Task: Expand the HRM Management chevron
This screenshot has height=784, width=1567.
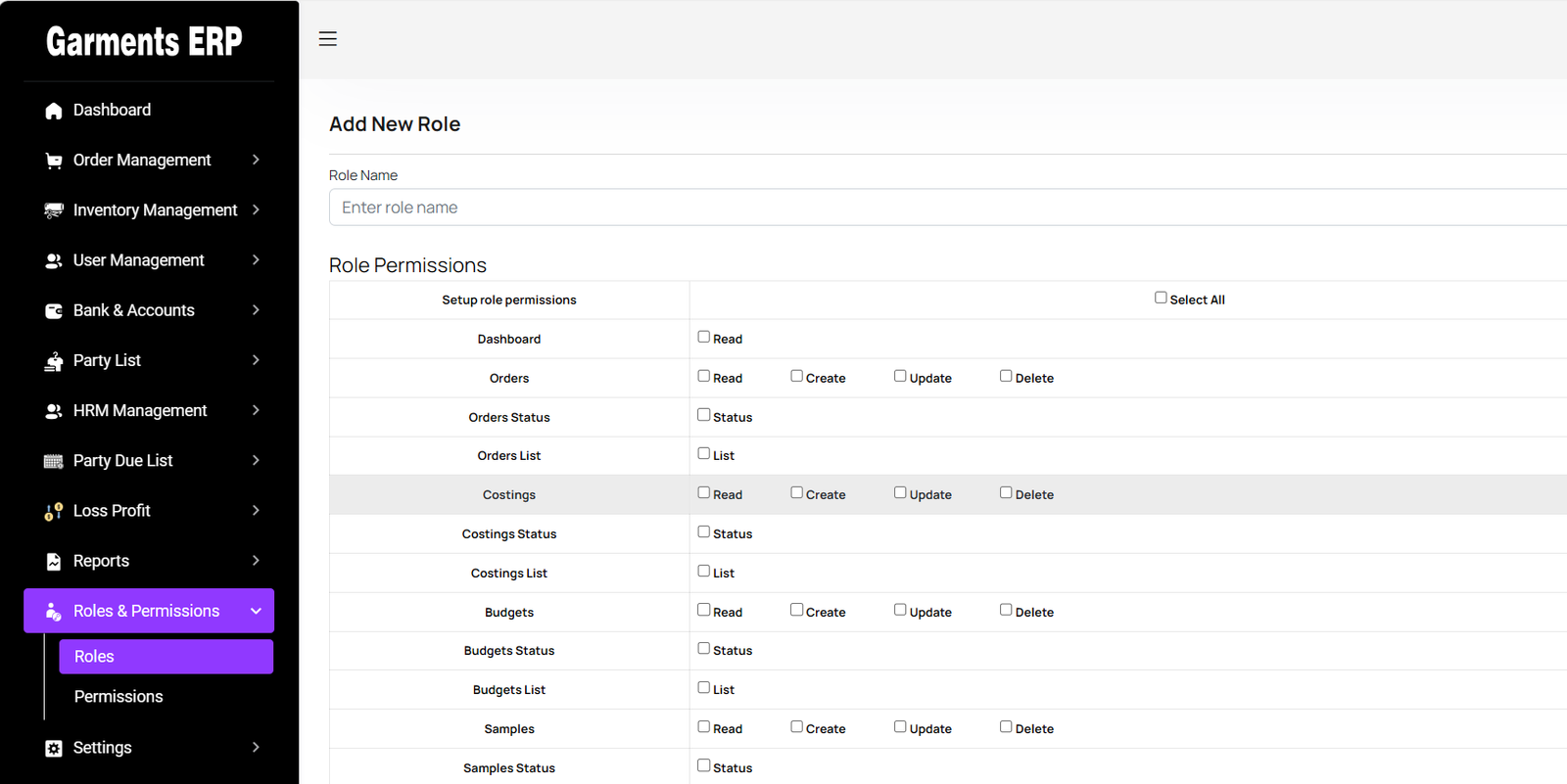Action: click(x=256, y=410)
